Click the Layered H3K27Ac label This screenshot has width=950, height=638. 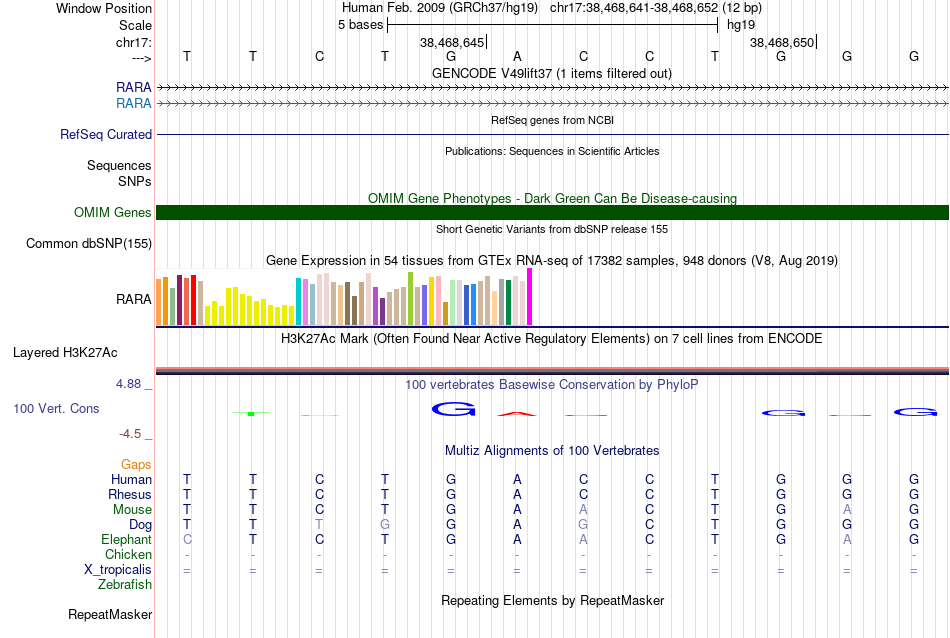(x=65, y=353)
